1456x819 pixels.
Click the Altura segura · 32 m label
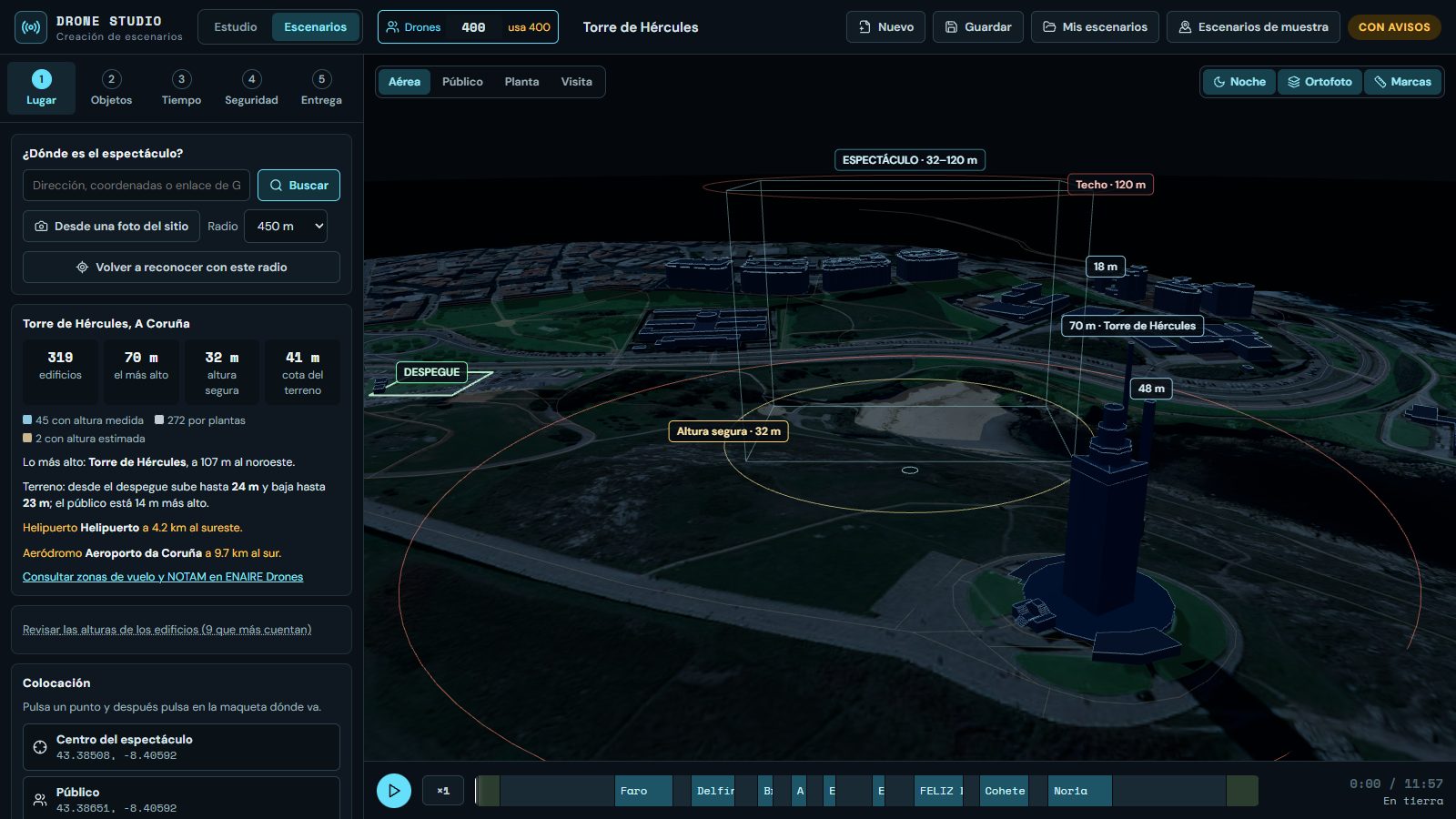(x=728, y=431)
